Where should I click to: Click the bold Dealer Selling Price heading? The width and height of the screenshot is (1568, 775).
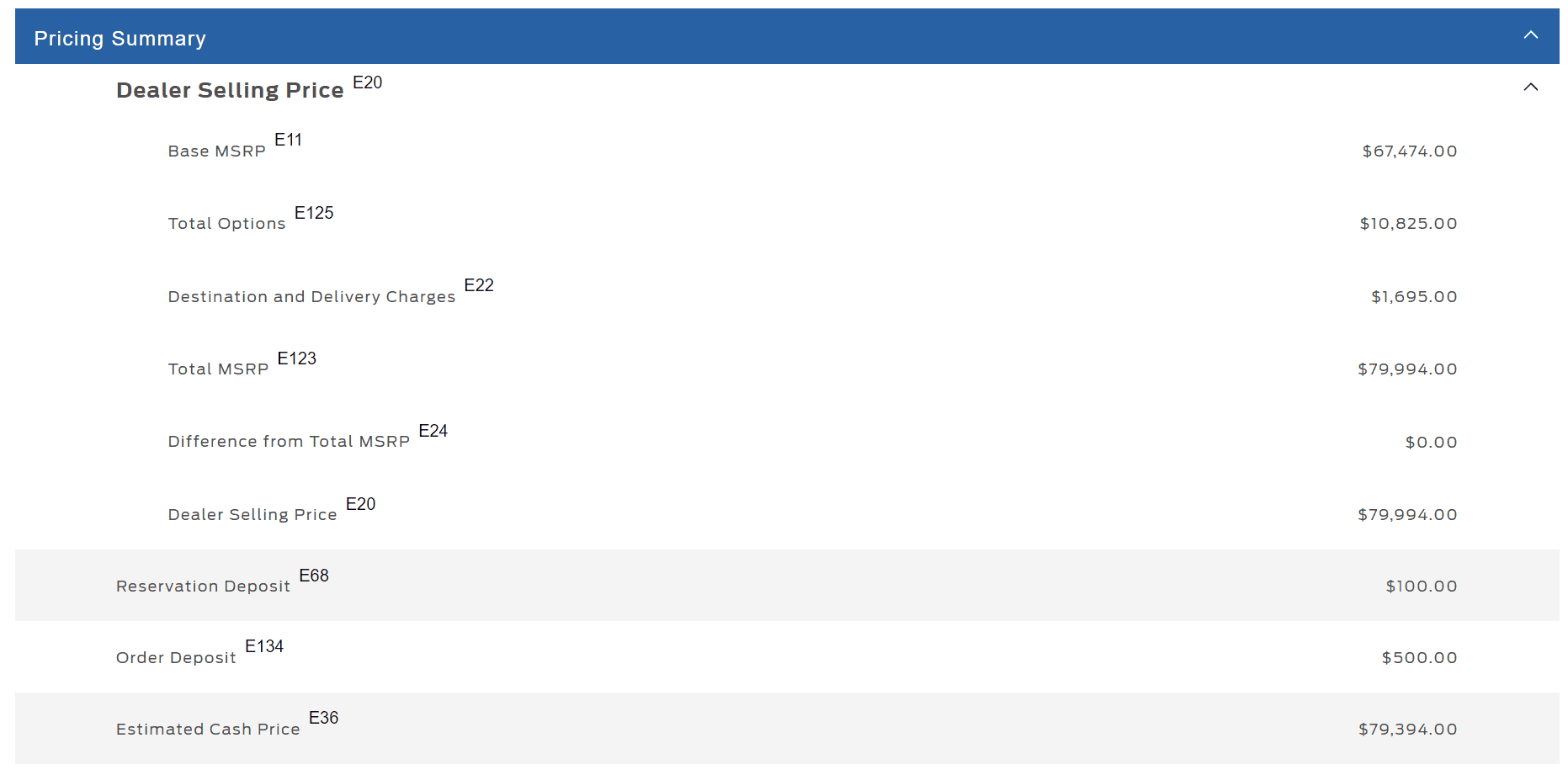tap(230, 90)
